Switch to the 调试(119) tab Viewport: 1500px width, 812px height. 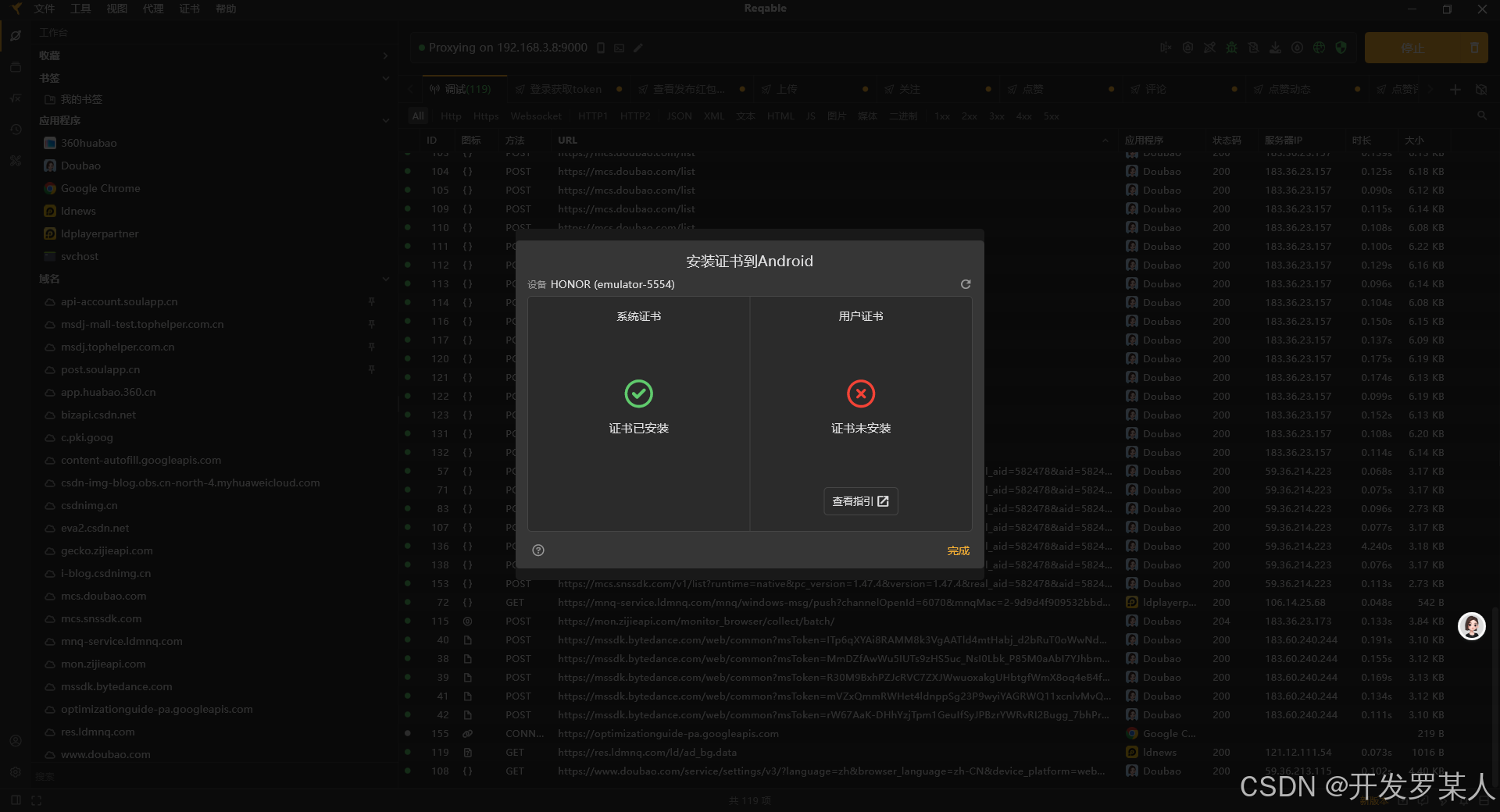(465, 89)
